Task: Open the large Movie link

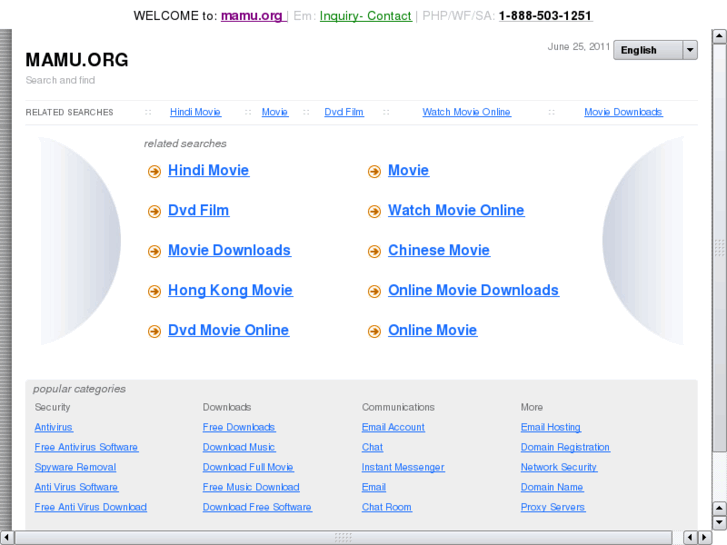Action: 408,170
